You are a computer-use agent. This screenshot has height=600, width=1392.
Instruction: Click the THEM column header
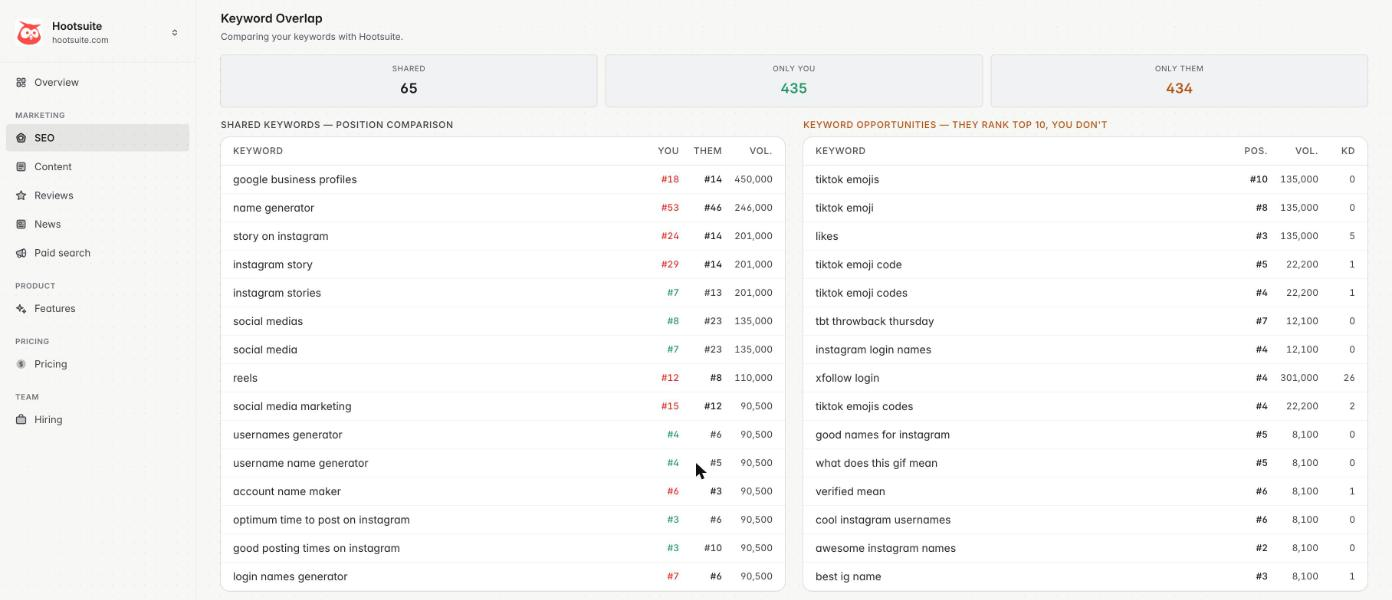click(x=707, y=151)
